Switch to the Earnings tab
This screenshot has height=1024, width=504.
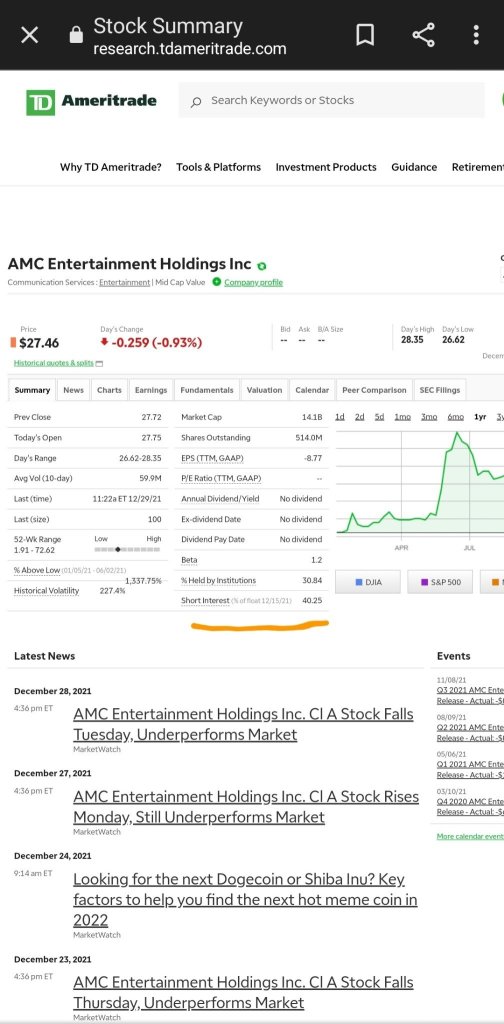click(x=151, y=390)
